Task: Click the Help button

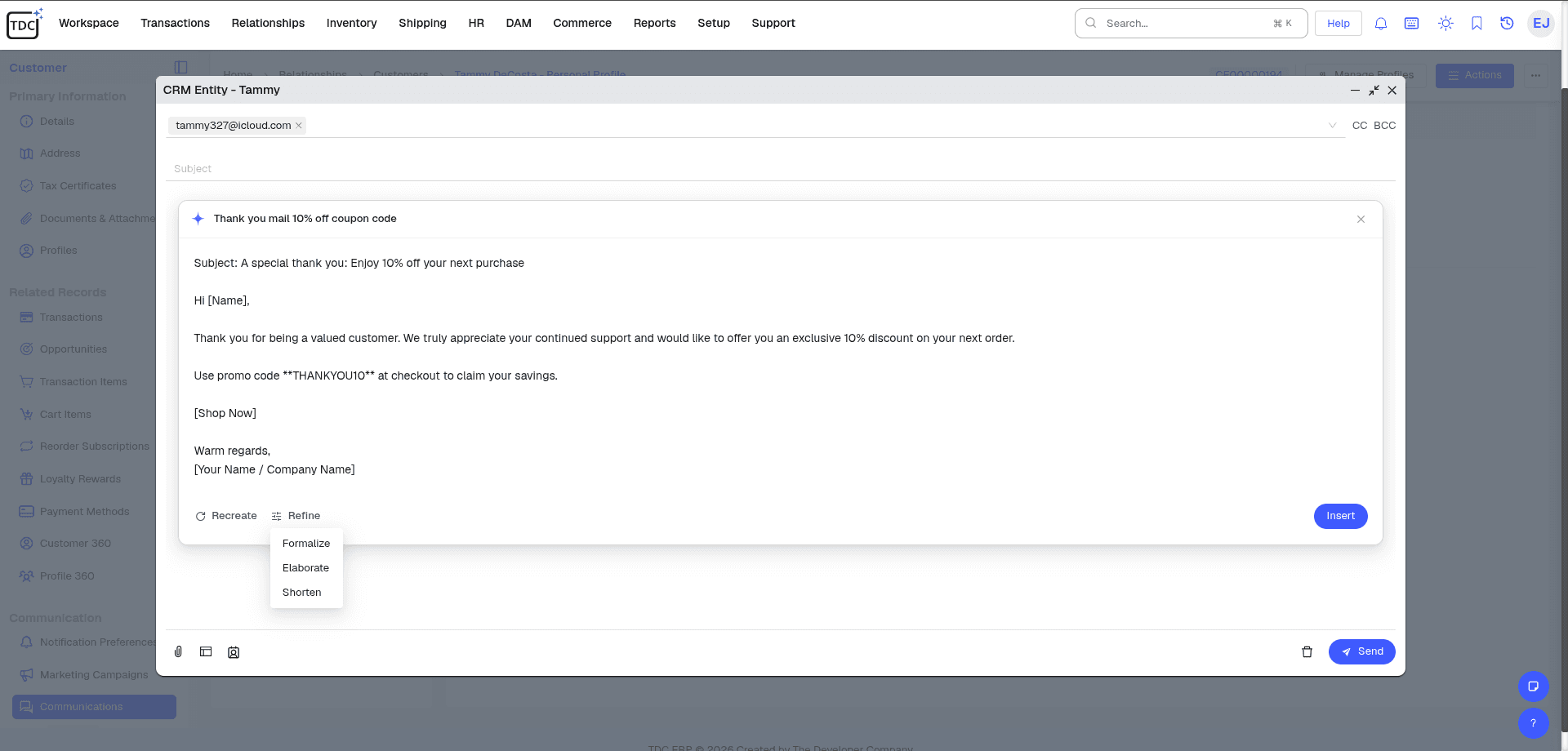Action: (x=1338, y=24)
